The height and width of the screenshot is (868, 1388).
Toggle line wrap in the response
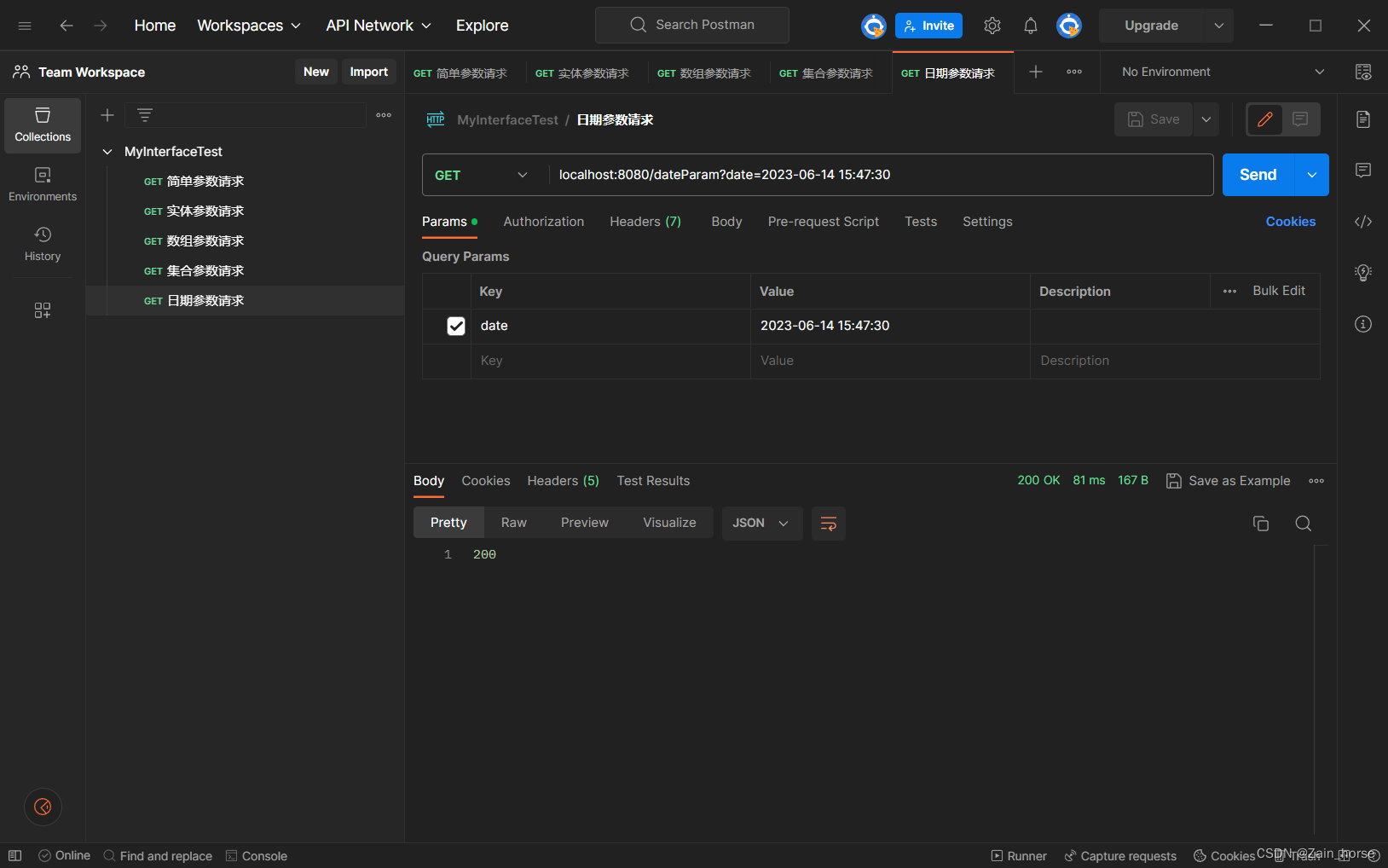(829, 524)
